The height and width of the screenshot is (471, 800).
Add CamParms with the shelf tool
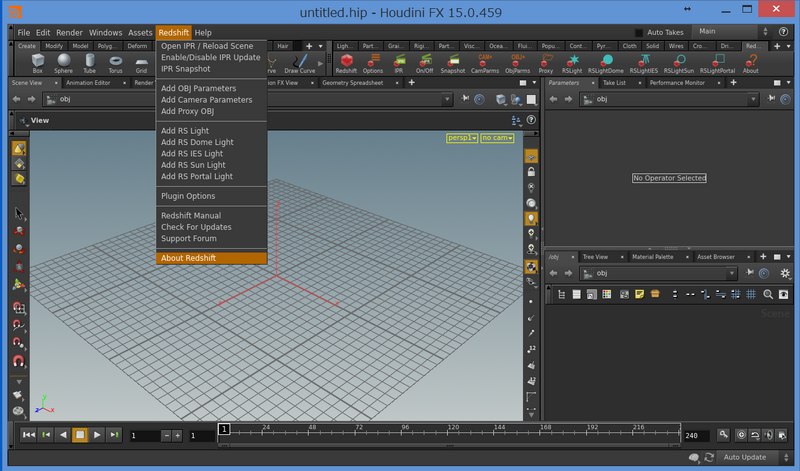[485, 63]
